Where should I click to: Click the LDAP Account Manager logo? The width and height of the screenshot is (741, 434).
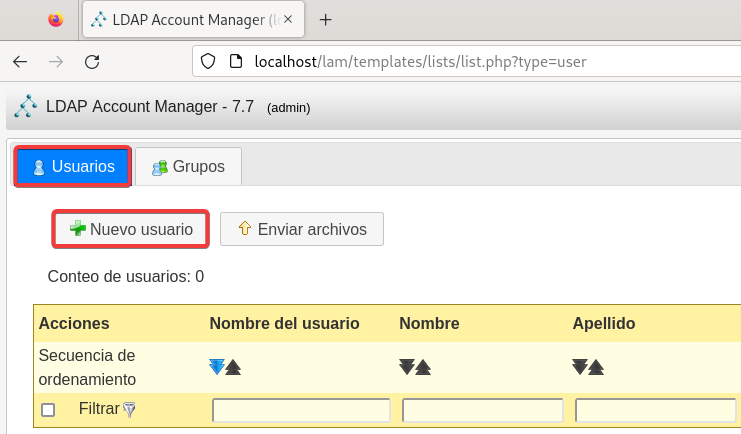26,106
